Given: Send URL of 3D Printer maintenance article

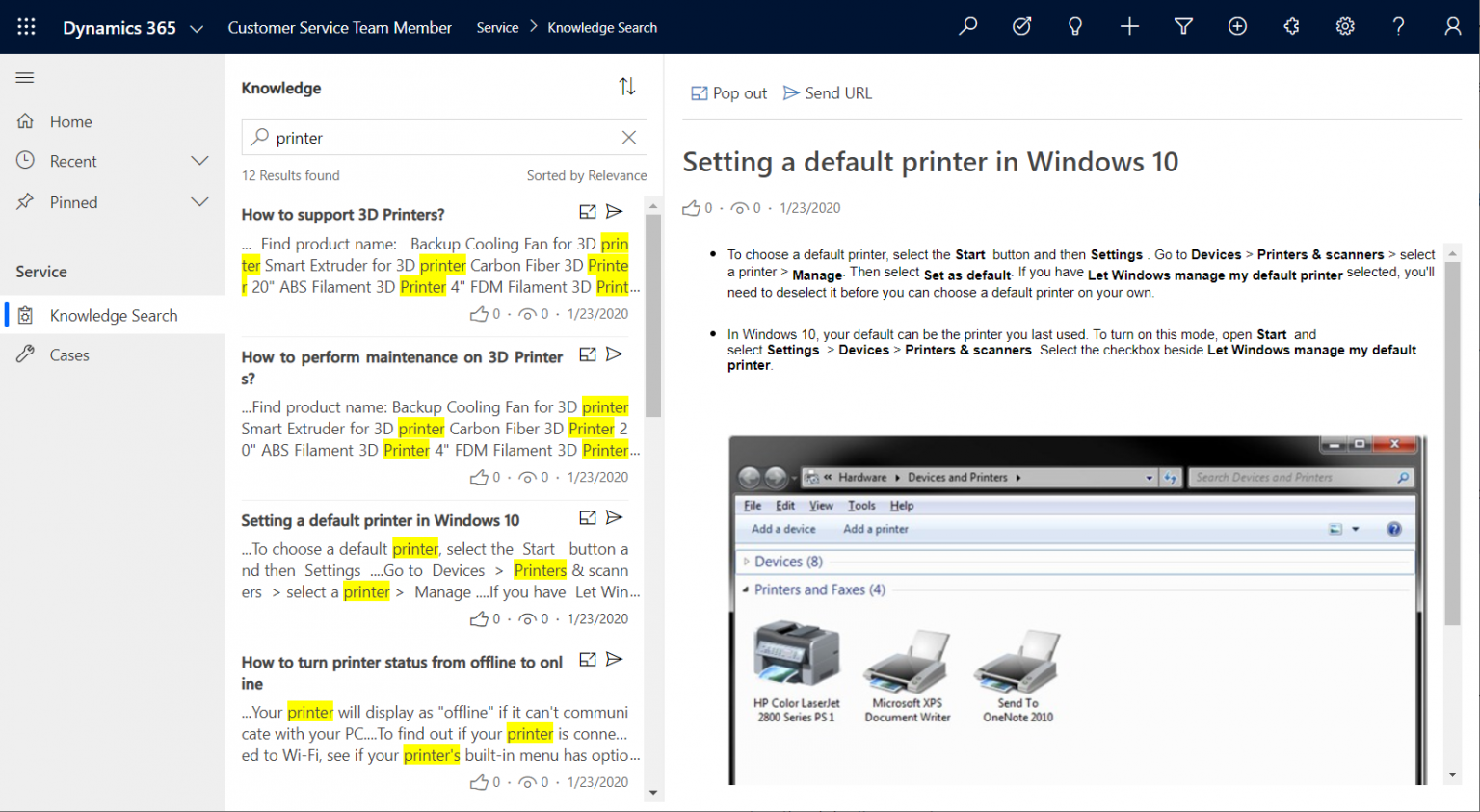Looking at the screenshot, I should tap(614, 354).
